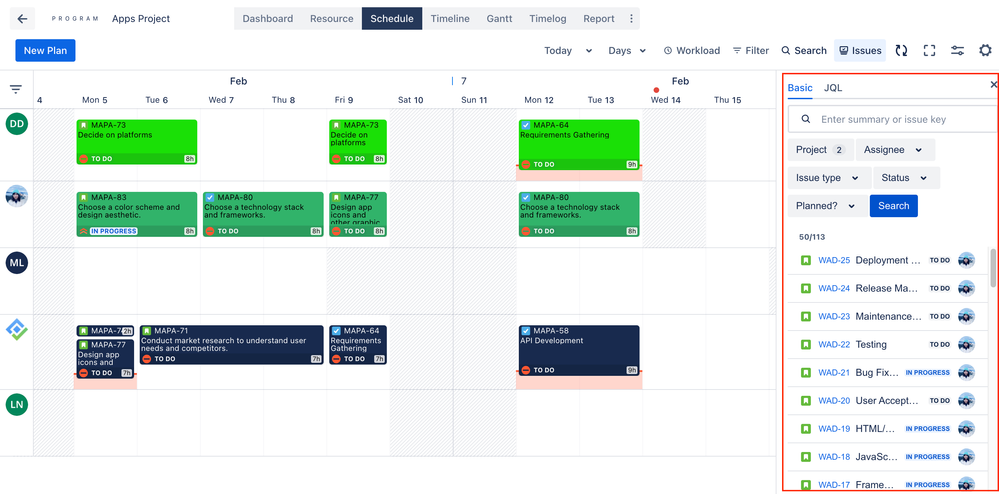
Task: Click the Wed 14 date header
Action: point(665,100)
